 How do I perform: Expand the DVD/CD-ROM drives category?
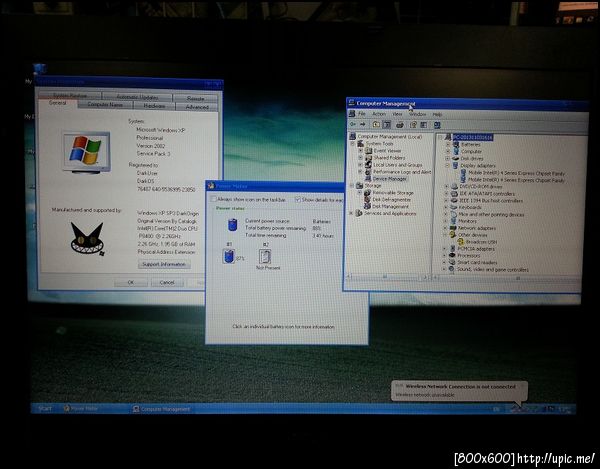pyautogui.click(x=446, y=186)
